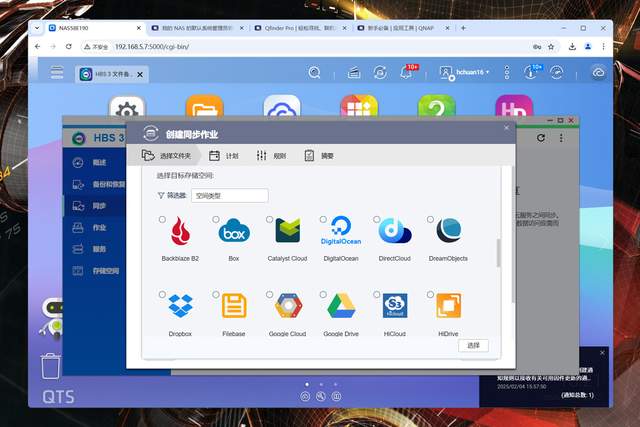Click the refresh icon in HBS window
The image size is (640, 427).
(x=541, y=138)
